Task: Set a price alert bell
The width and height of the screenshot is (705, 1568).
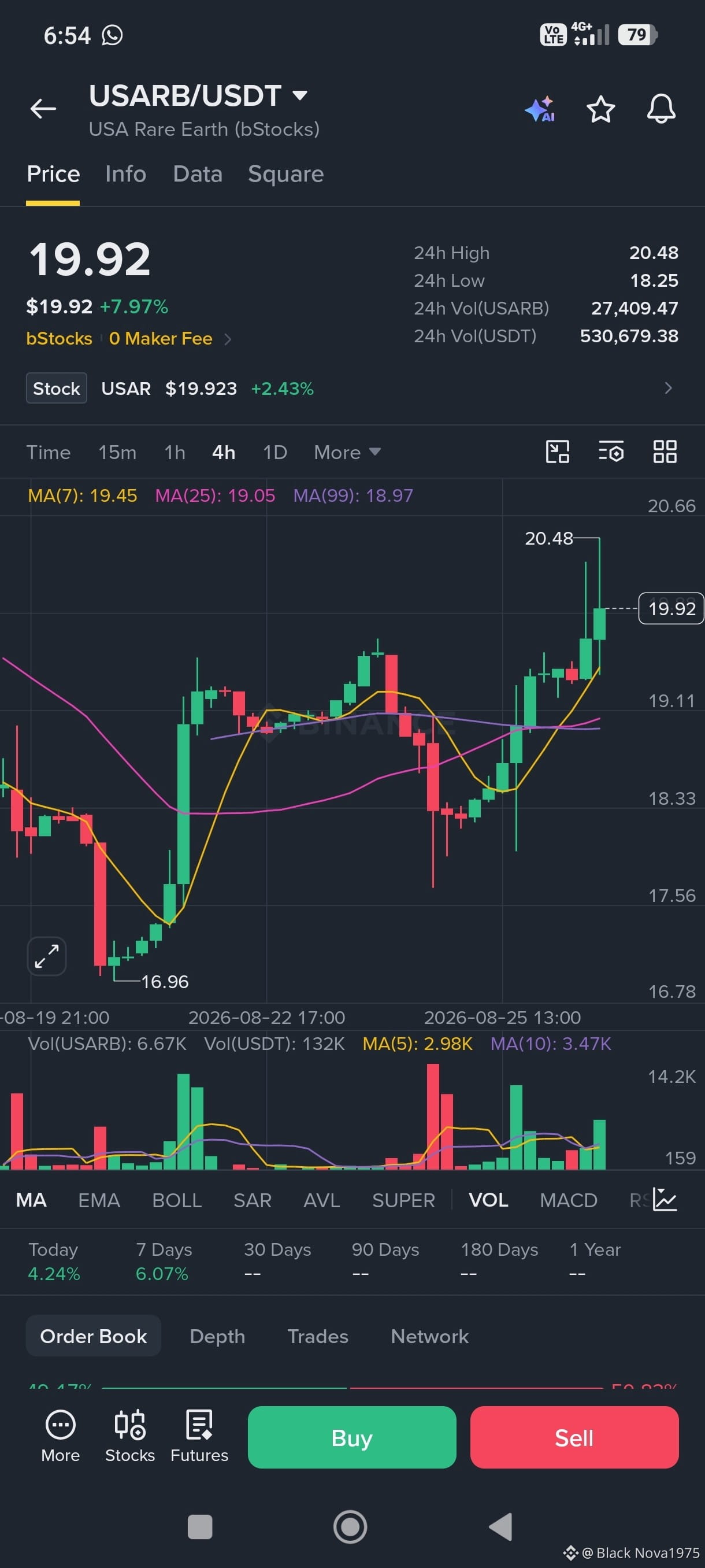Action: 661,109
